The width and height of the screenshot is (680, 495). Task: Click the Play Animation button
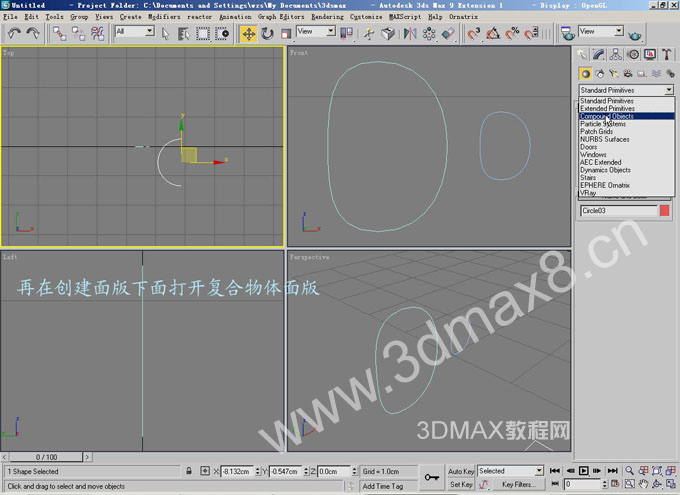tap(584, 471)
